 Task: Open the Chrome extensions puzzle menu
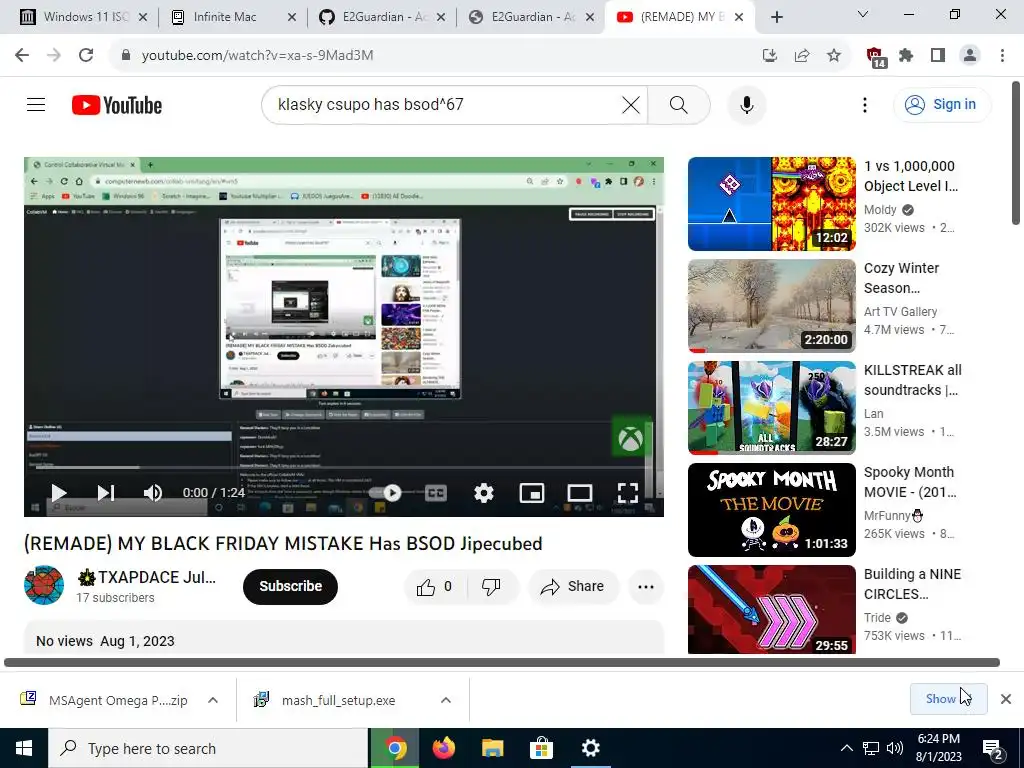click(906, 56)
